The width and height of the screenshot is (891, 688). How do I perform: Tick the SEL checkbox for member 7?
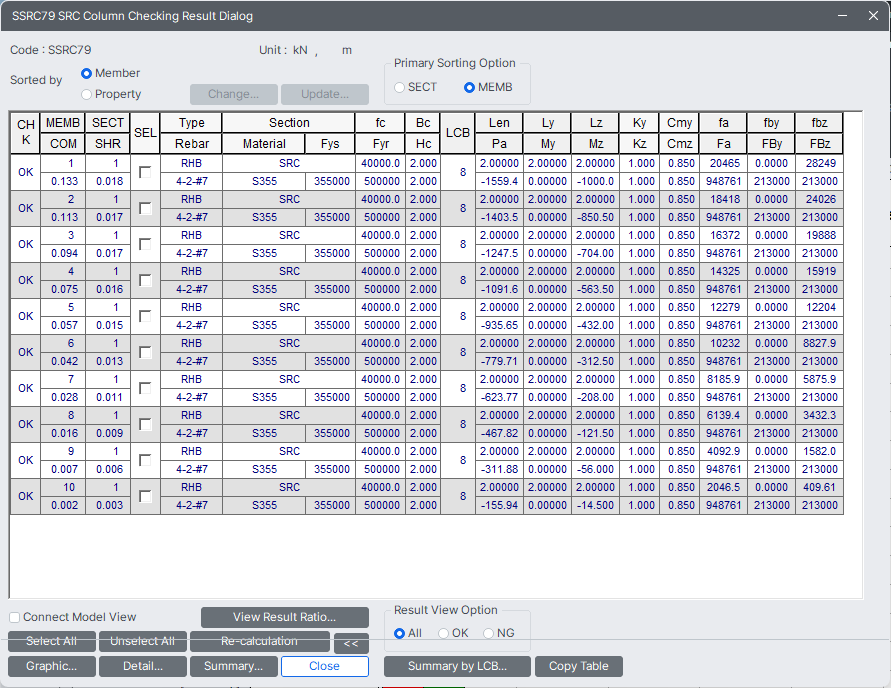pos(145,388)
